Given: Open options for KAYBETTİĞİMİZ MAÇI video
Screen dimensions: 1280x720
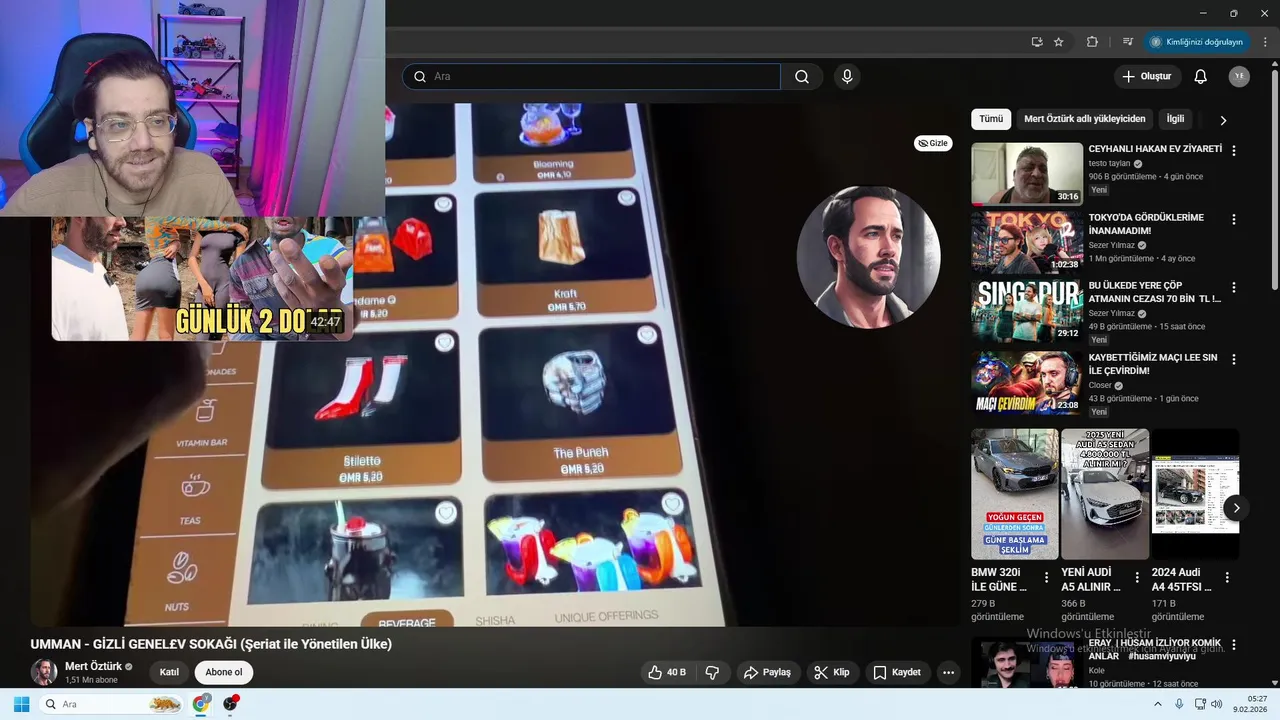Looking at the screenshot, I should point(1234,359).
